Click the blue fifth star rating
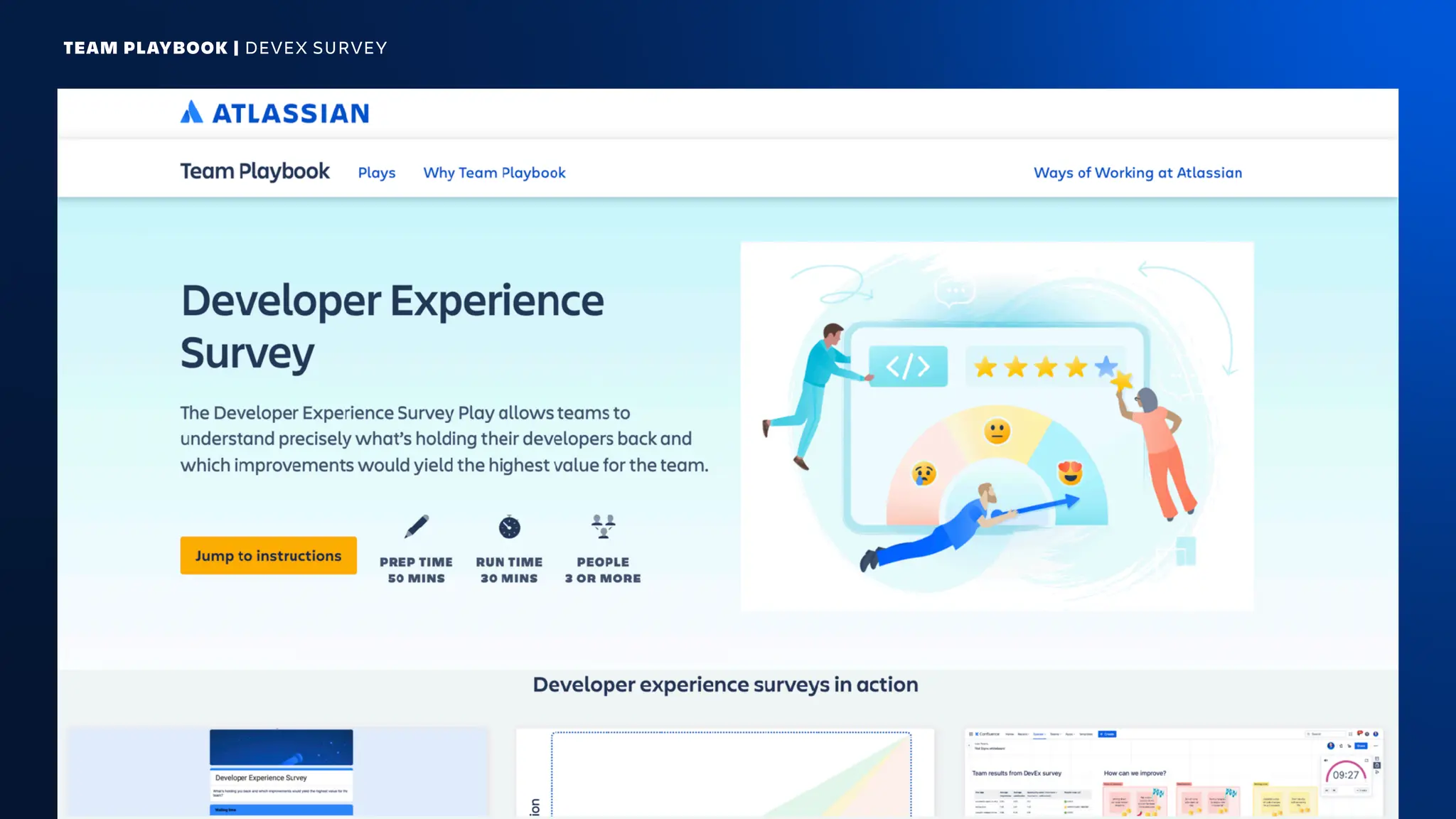The height and width of the screenshot is (819, 1456). (x=1106, y=366)
